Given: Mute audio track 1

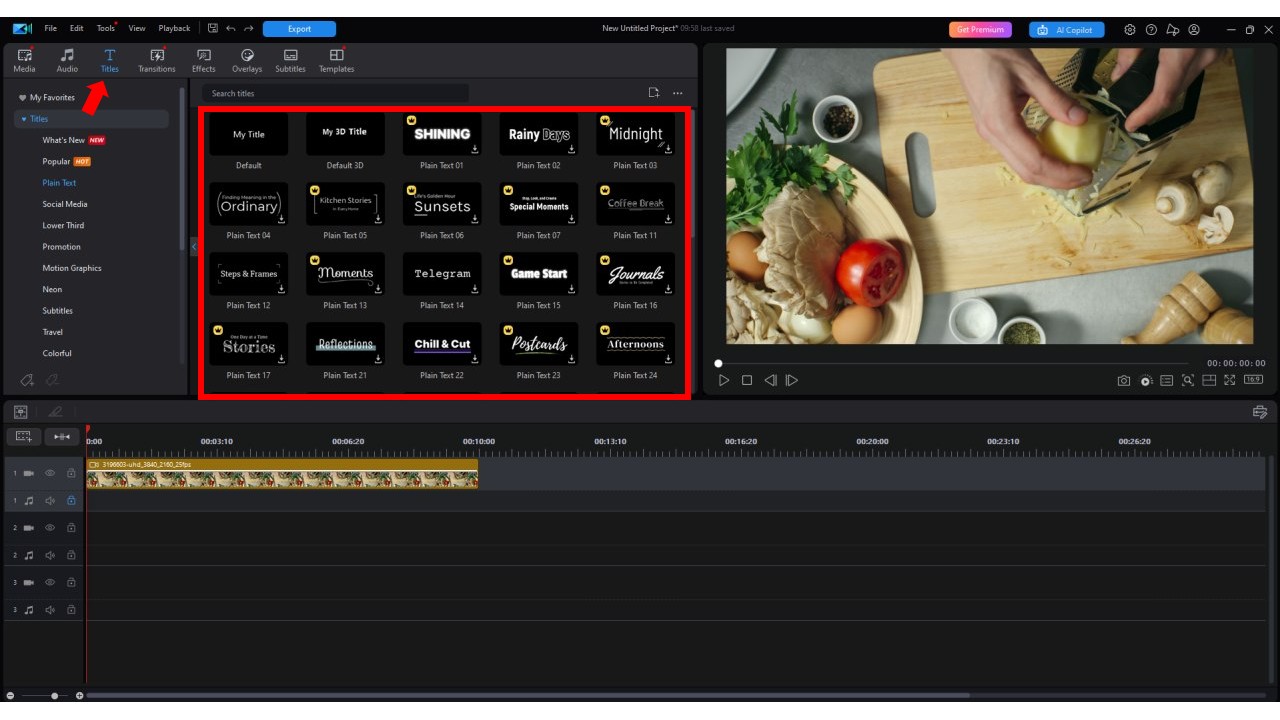Looking at the screenshot, I should click(x=50, y=500).
